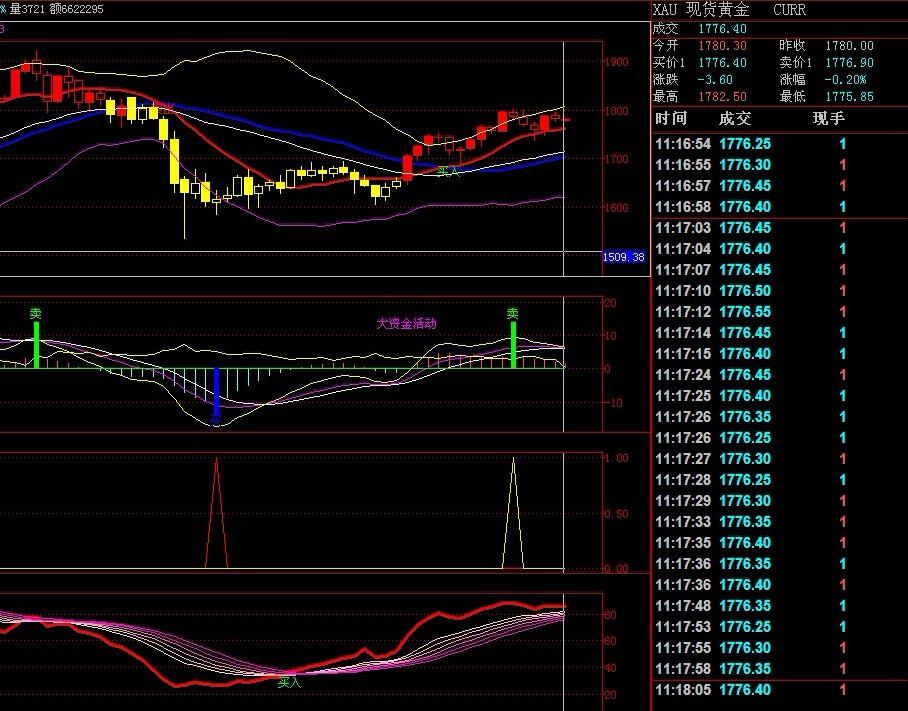Click the 时间 column header

pos(671,119)
